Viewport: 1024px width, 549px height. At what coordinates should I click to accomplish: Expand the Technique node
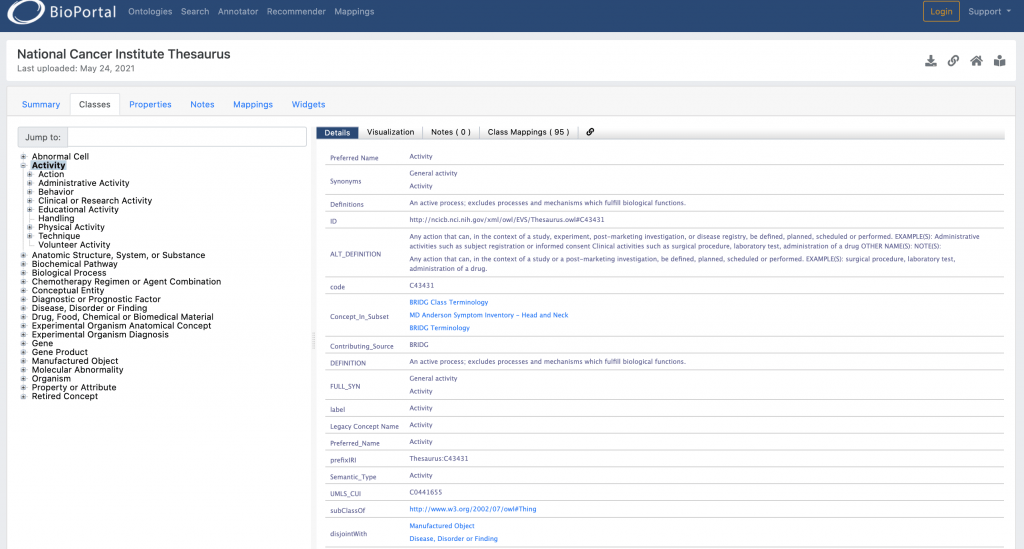pyautogui.click(x=30, y=236)
